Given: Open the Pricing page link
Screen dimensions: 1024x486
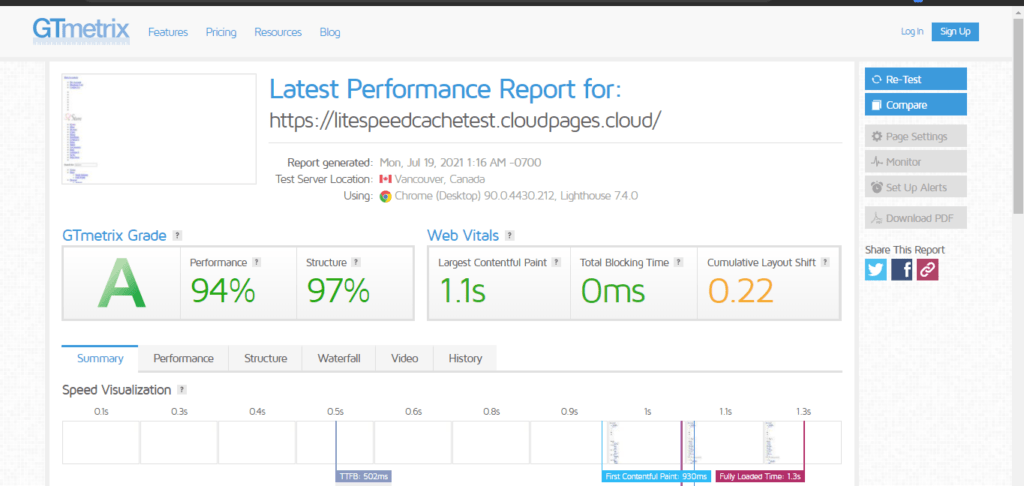Looking at the screenshot, I should point(221,32).
